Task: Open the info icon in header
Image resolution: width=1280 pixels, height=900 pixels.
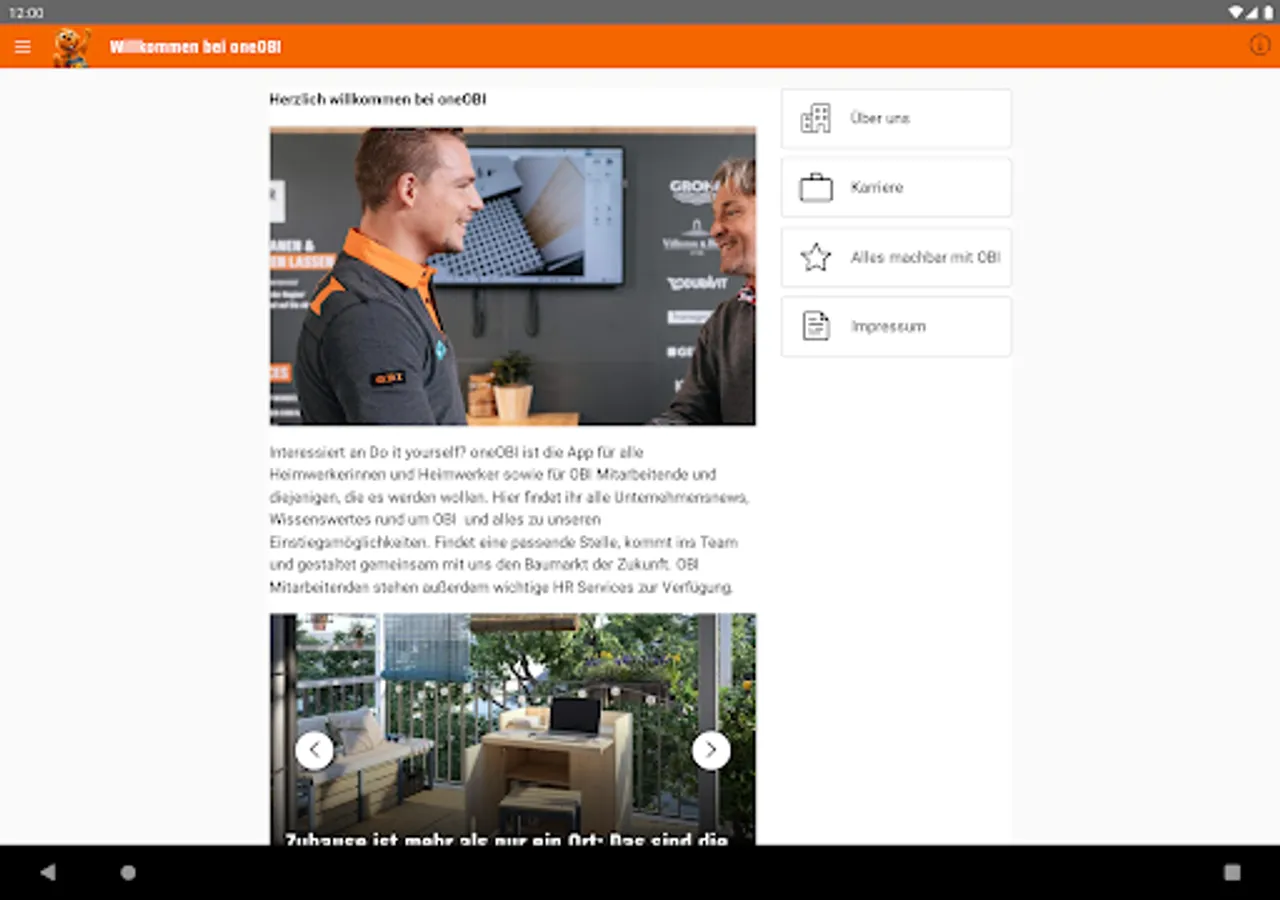Action: [x=1260, y=45]
